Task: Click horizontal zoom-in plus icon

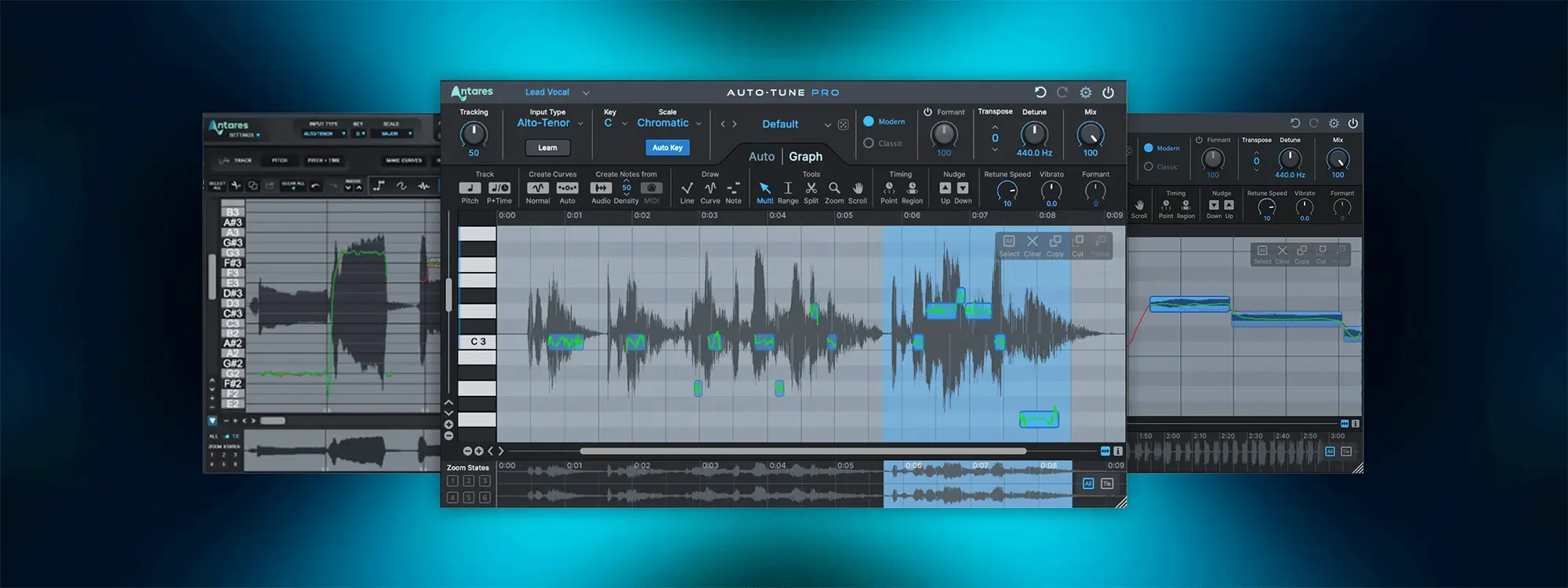Action: pos(479,452)
